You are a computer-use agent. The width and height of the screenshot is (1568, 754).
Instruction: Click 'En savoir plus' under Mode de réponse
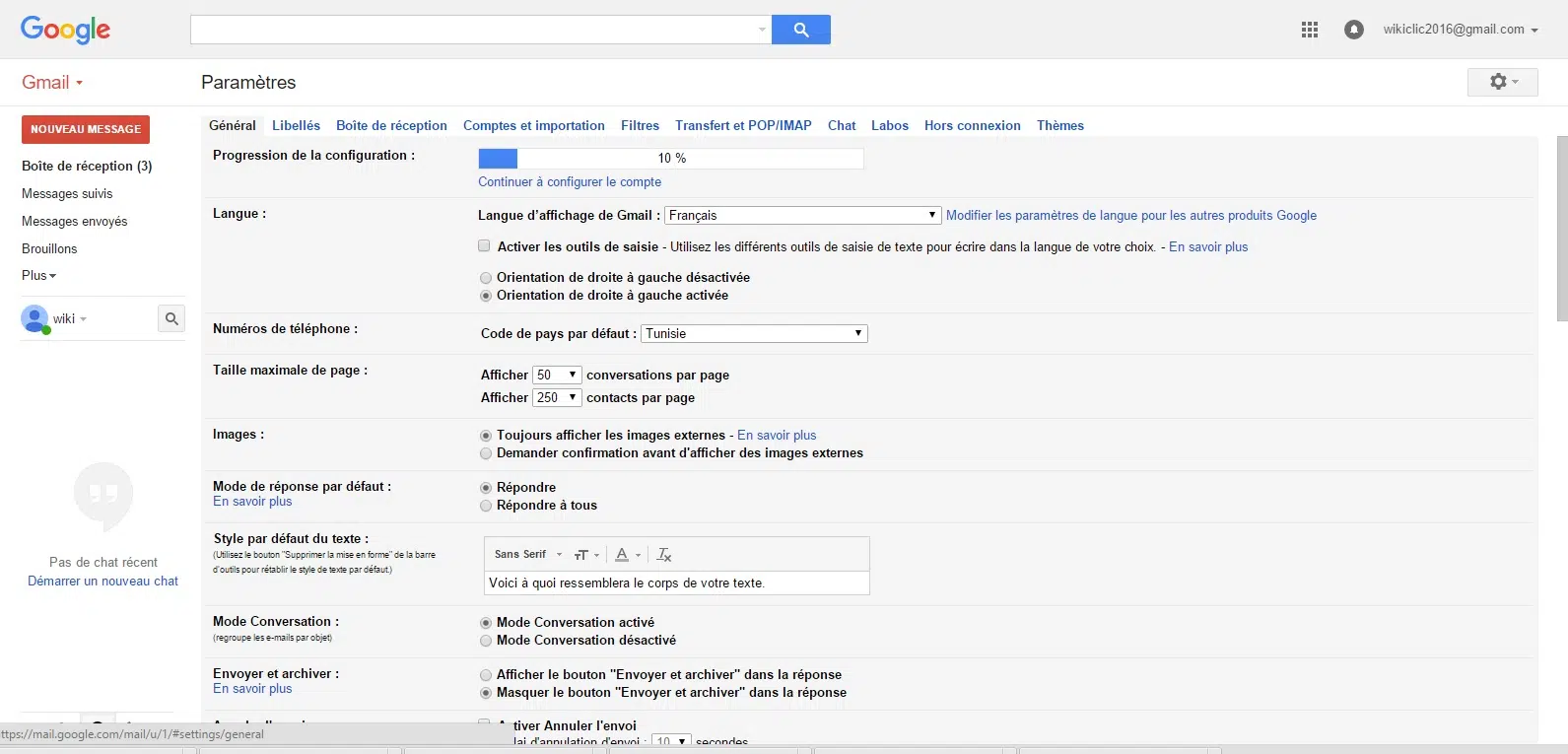click(x=252, y=501)
